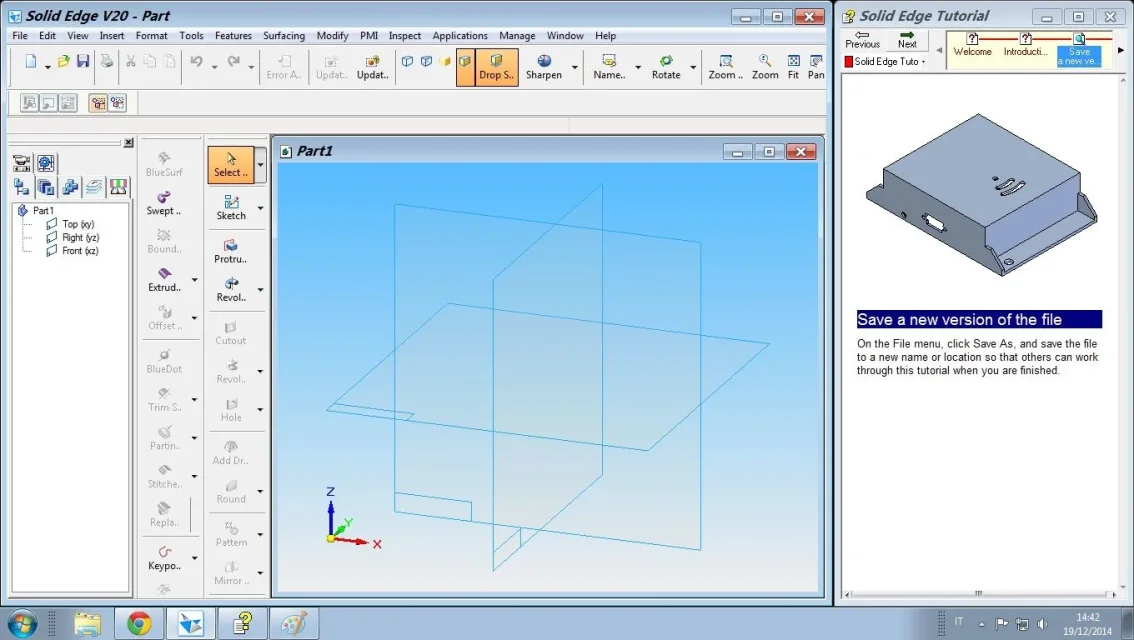Create a new document with the New icon
This screenshot has height=640, width=1134.
click(30, 62)
